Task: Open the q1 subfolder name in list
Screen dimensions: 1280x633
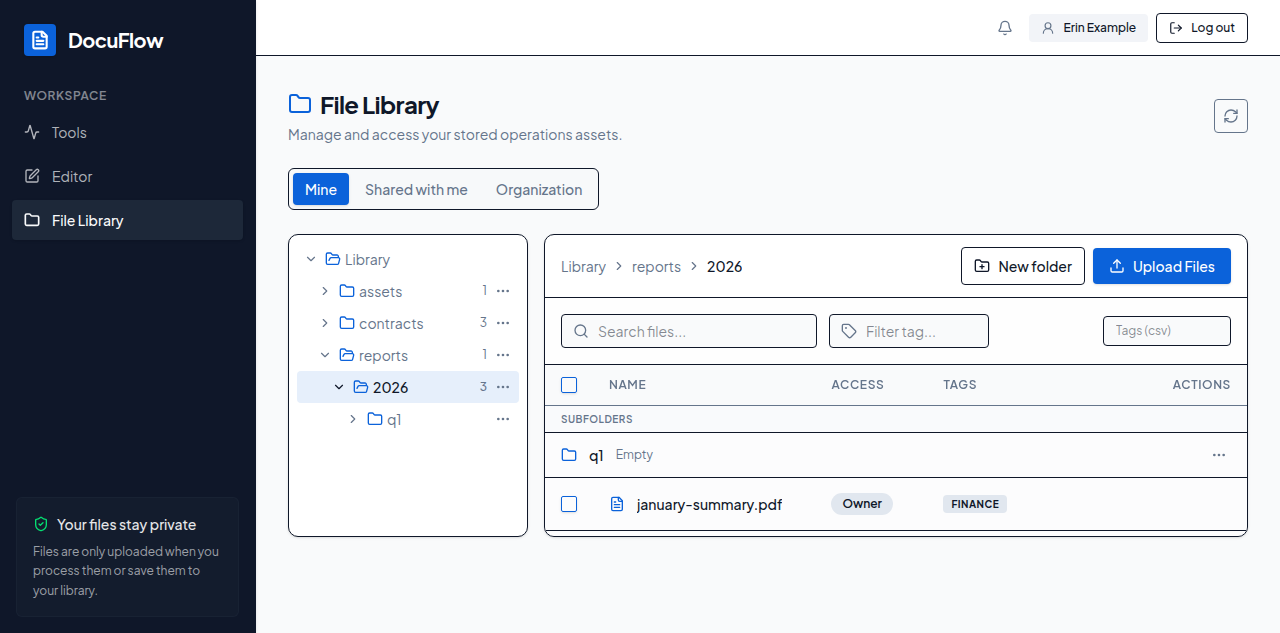Action: 596,455
